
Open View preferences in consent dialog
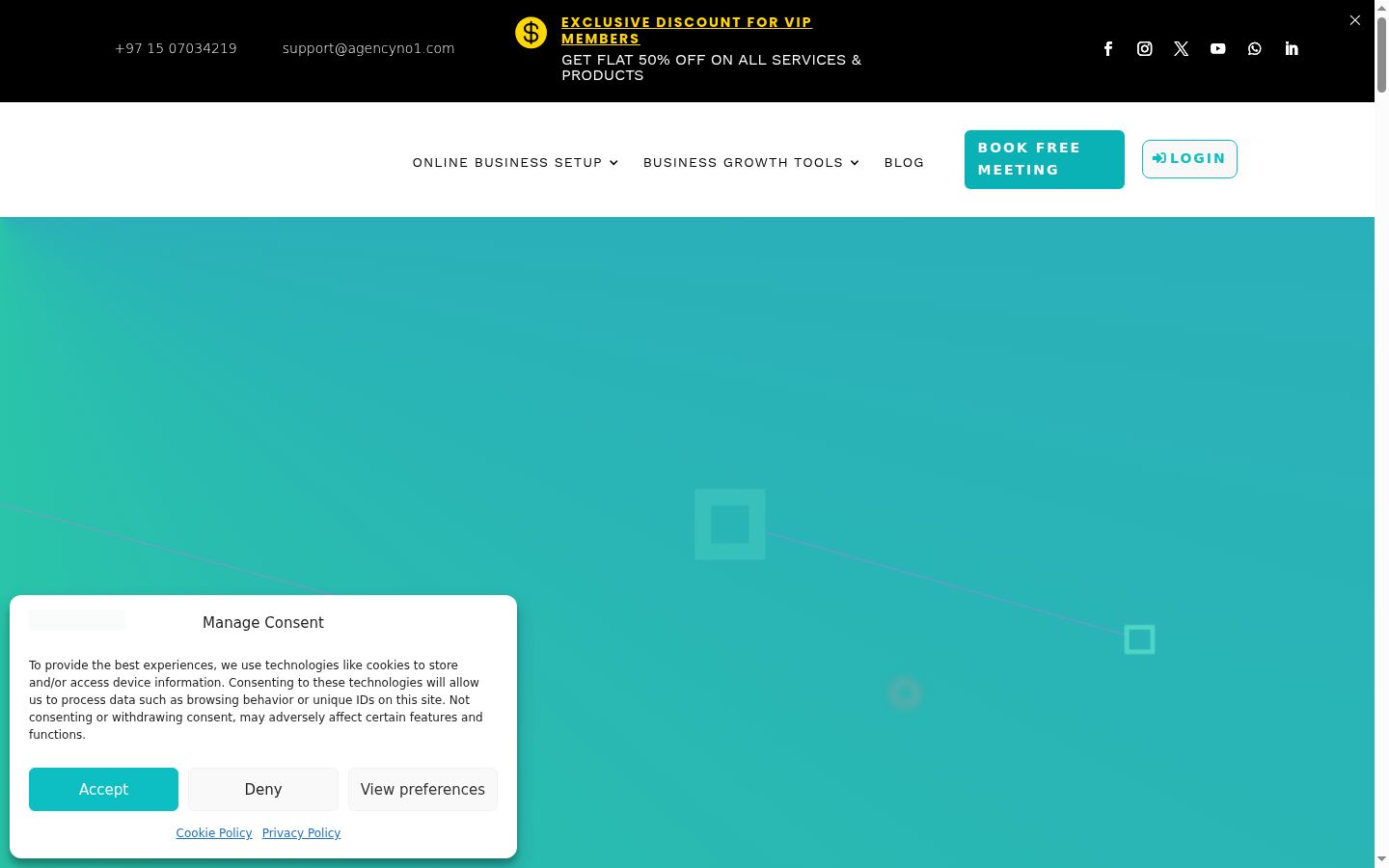(422, 789)
